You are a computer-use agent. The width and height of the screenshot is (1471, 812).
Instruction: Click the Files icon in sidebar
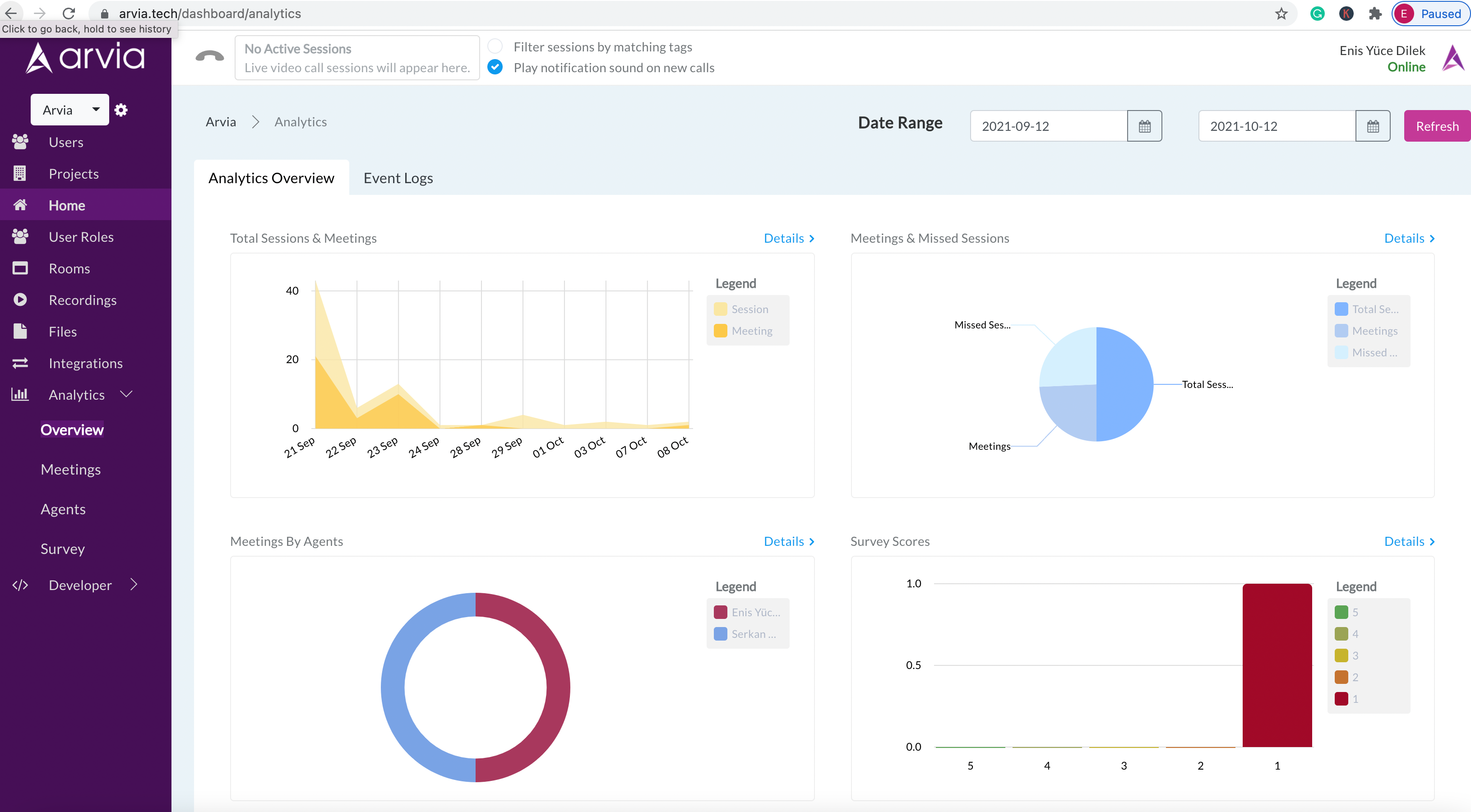(x=19, y=331)
